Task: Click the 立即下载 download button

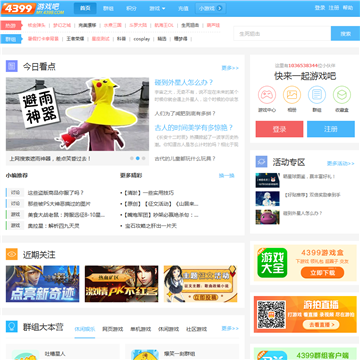Action: click(322, 273)
